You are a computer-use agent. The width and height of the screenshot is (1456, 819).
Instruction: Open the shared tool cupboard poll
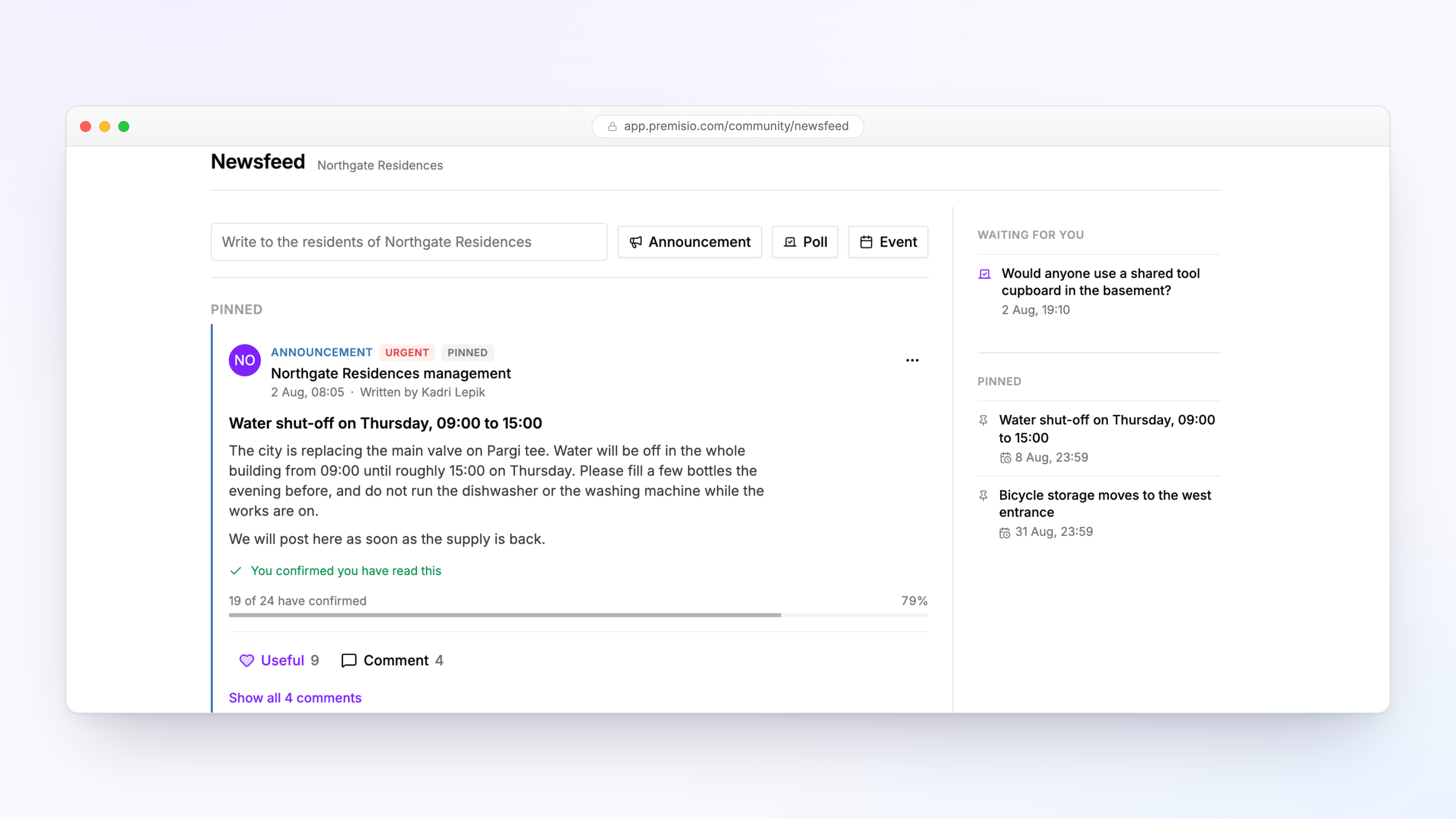tap(1100, 282)
